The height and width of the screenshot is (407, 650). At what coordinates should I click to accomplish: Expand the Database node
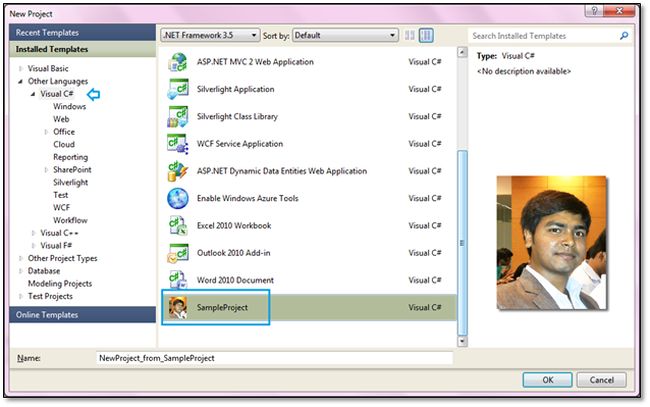pos(20,271)
